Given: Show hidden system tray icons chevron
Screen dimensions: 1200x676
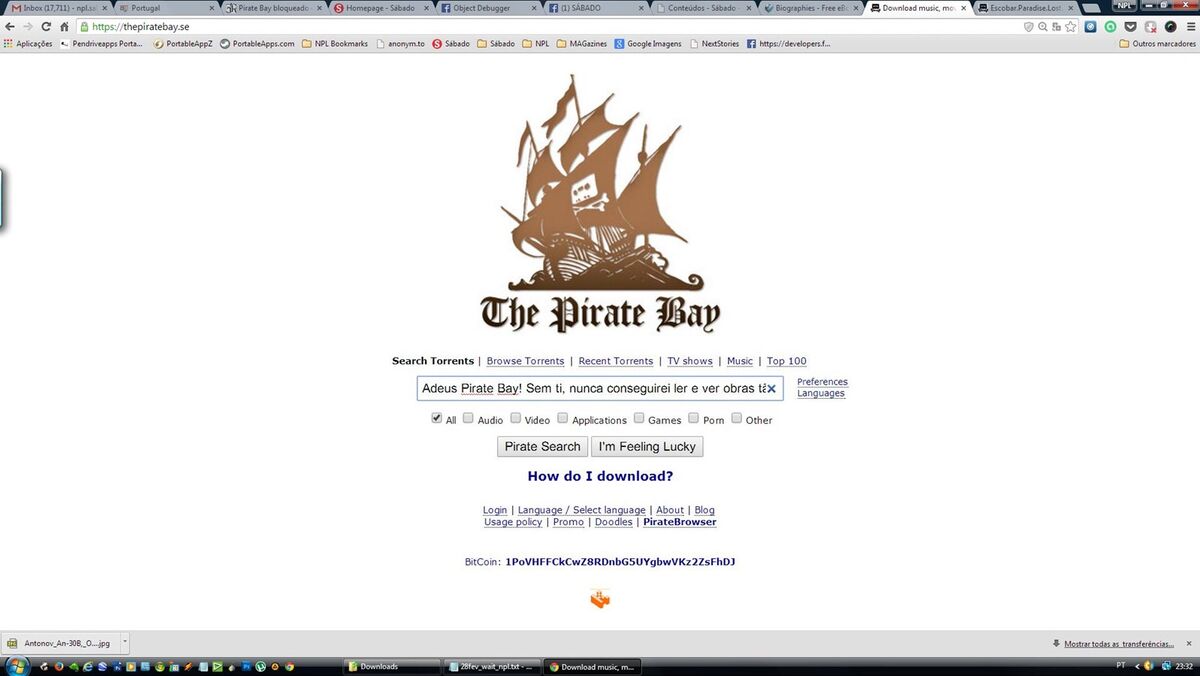Looking at the screenshot, I should 1136,666.
